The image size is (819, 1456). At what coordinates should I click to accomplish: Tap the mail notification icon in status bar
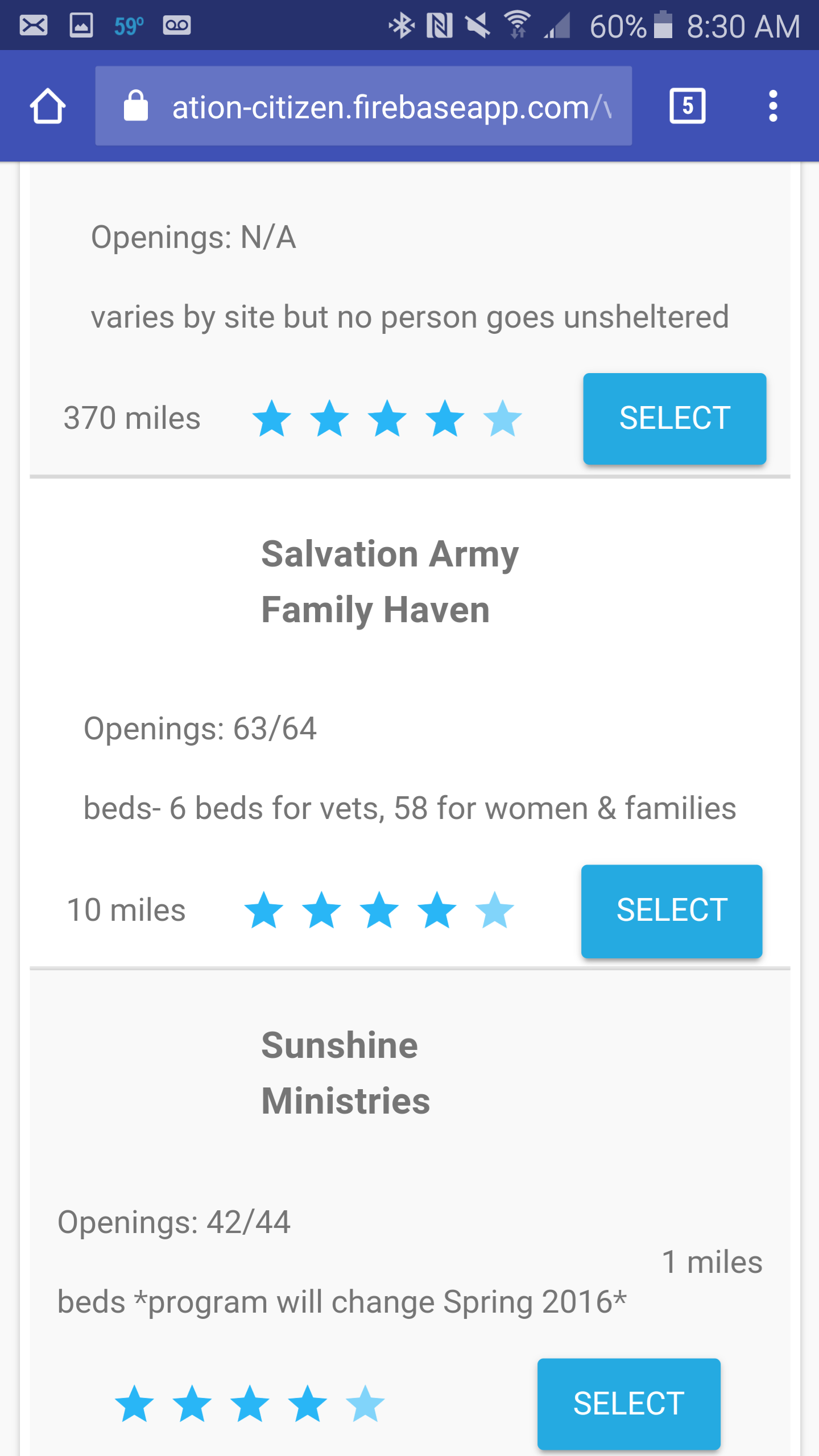(x=34, y=26)
